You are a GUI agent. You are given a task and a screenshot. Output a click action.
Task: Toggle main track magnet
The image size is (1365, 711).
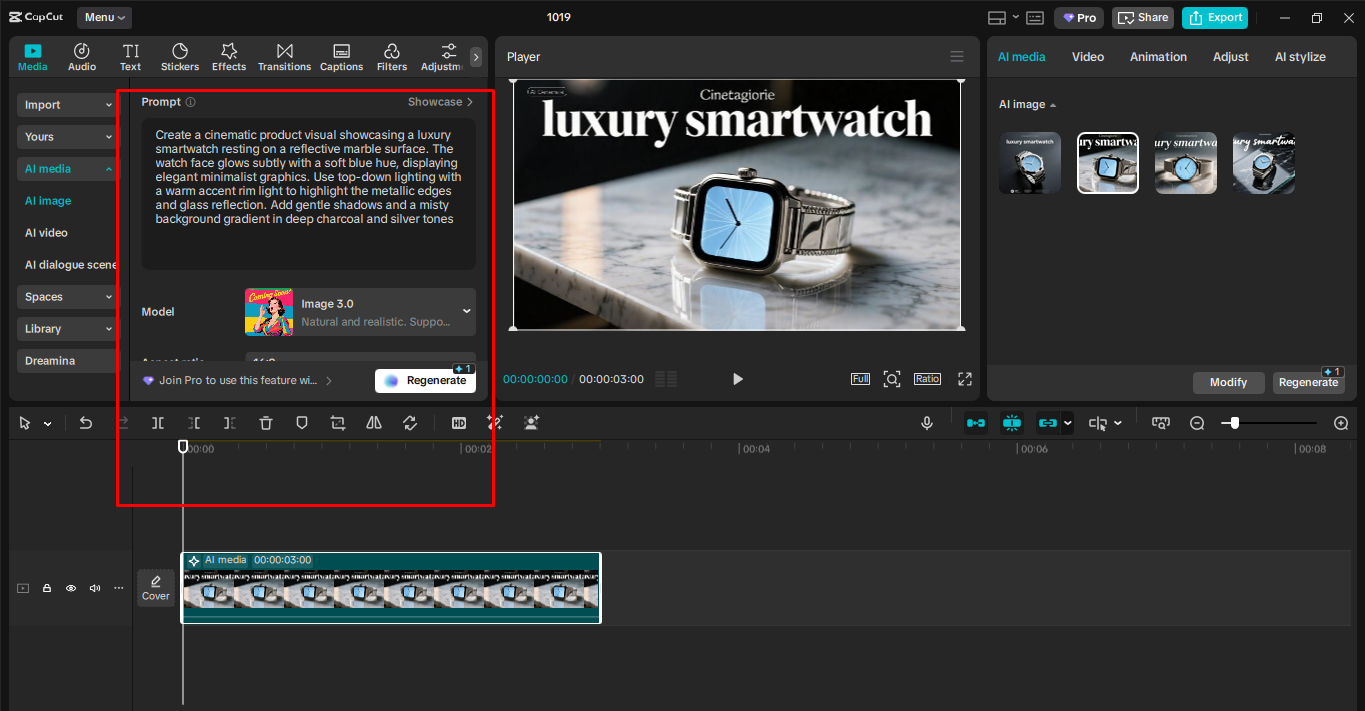pos(976,423)
